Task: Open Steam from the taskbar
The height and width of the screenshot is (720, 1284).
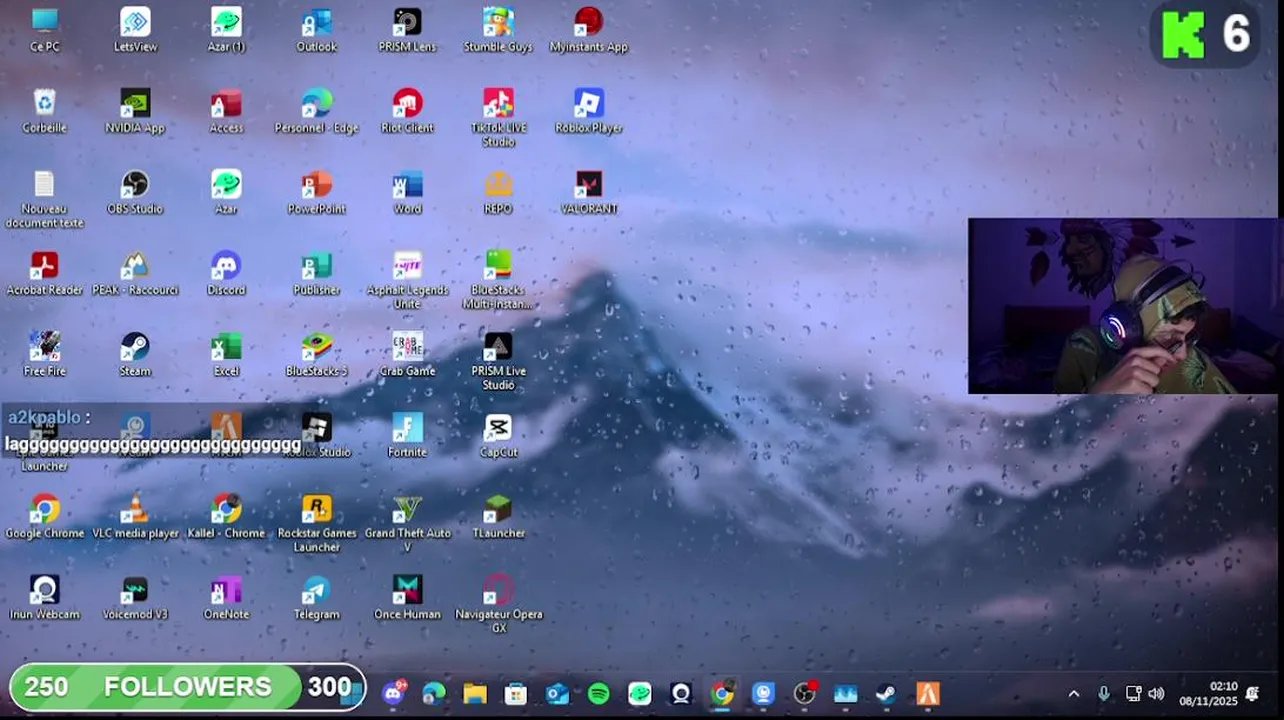Action: point(886,693)
